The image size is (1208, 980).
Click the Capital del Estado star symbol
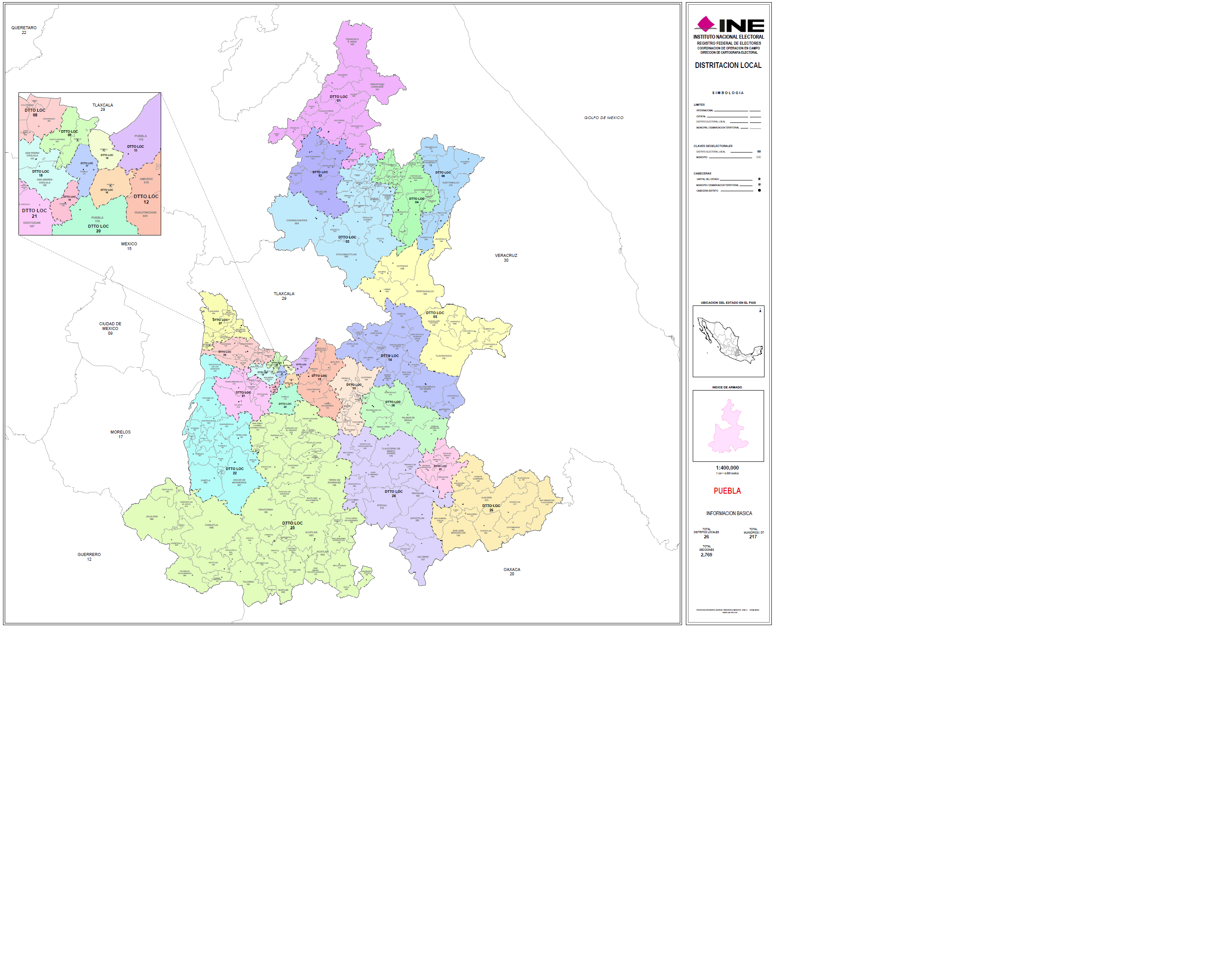pos(759,179)
